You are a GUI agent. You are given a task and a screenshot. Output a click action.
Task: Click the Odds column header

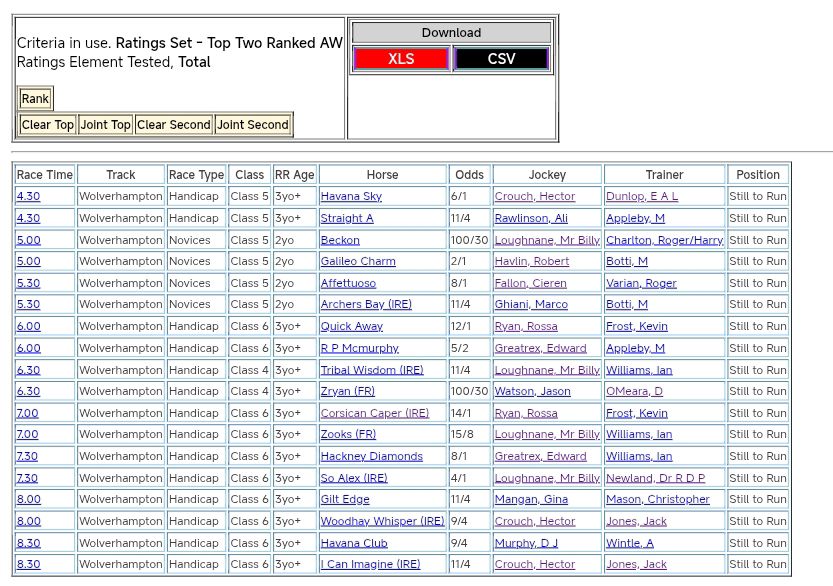coord(468,175)
